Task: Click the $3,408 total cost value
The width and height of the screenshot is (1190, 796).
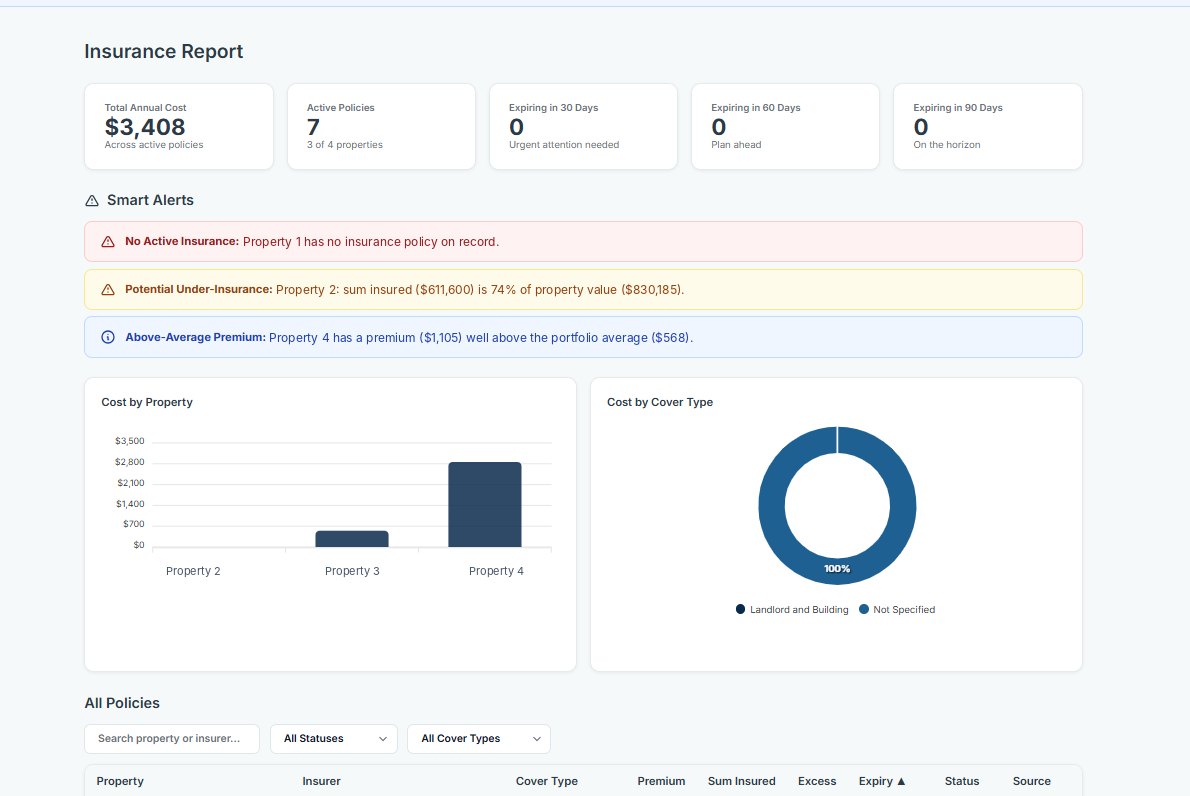Action: 145,127
